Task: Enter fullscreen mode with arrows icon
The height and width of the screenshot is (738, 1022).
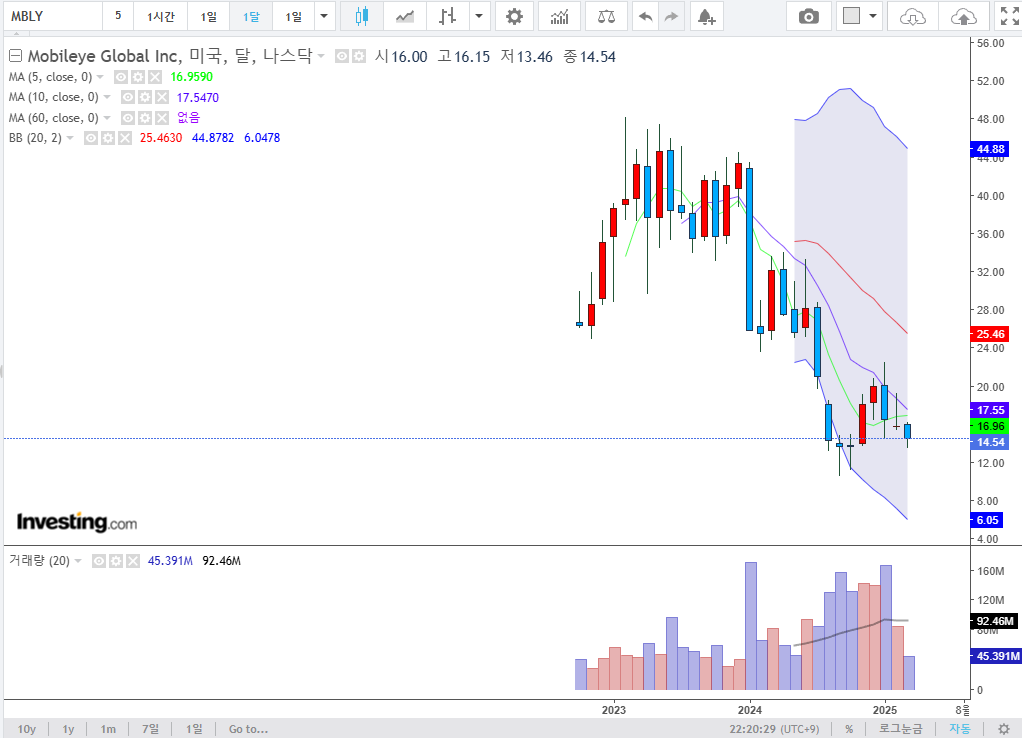Action: click(1010, 16)
